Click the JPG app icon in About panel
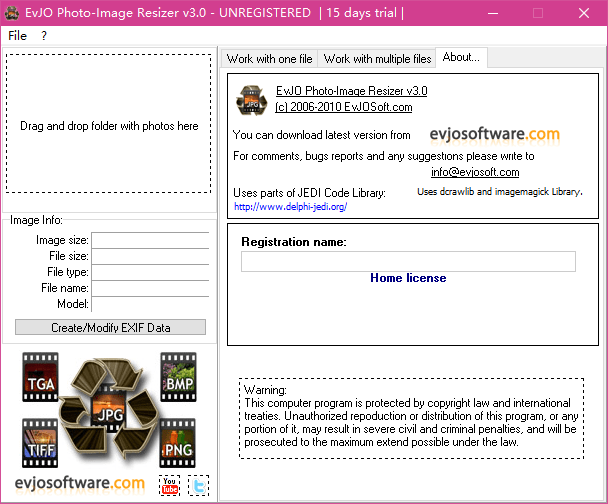Screen dimensions: 608x504 tap(250, 100)
